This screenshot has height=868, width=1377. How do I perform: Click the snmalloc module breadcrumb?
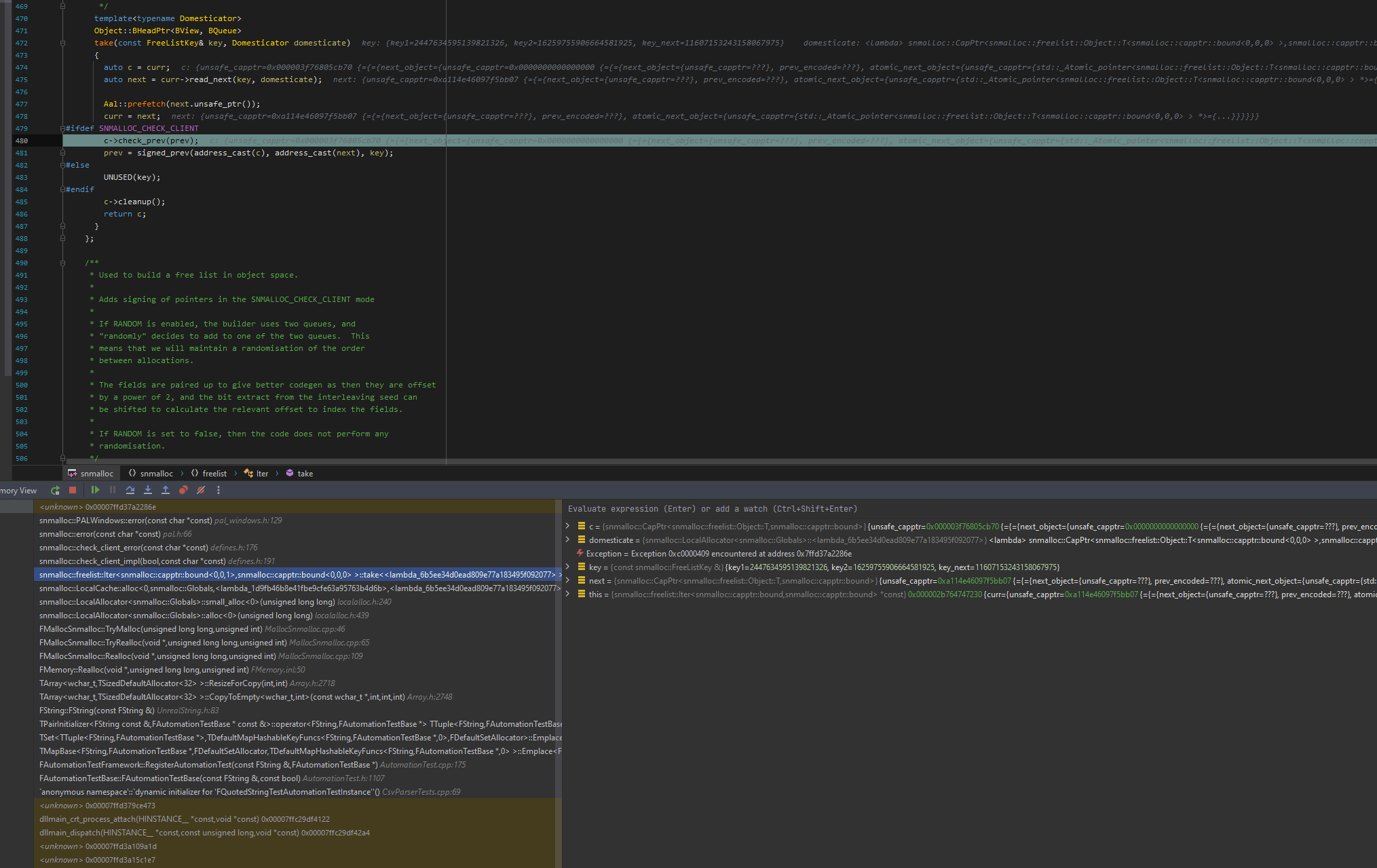[x=91, y=474]
